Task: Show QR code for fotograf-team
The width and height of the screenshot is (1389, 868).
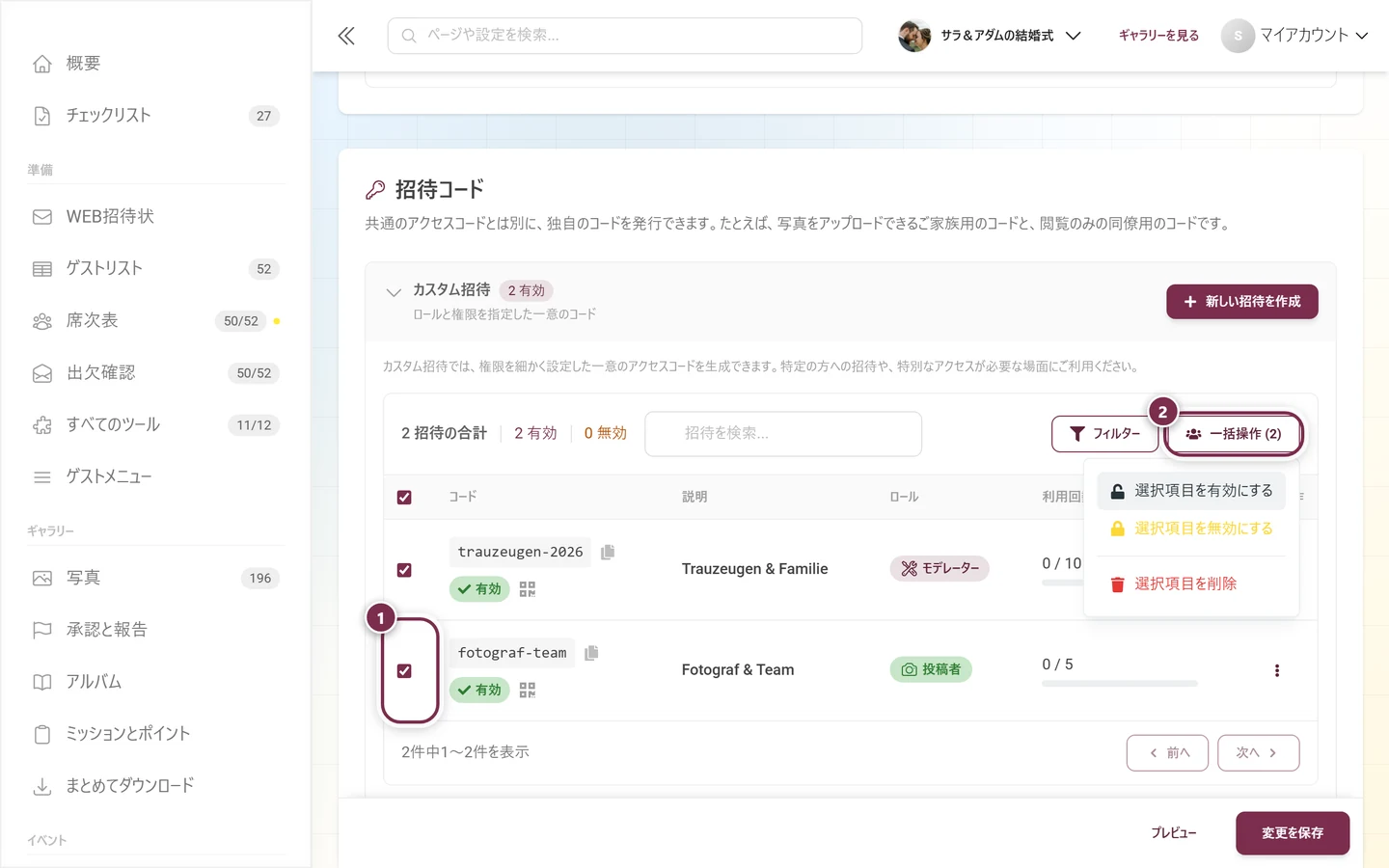Action: [x=527, y=691]
